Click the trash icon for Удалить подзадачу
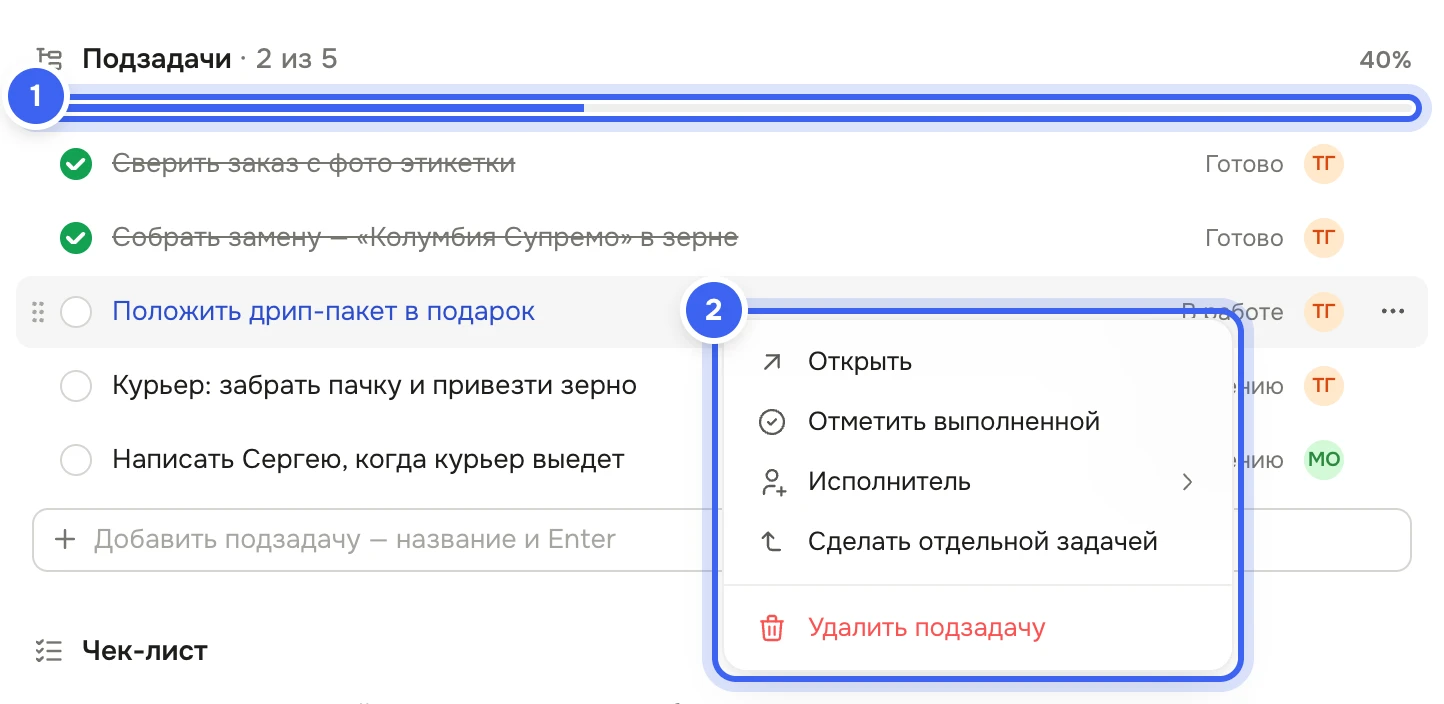The width and height of the screenshot is (1444, 704). point(771,628)
